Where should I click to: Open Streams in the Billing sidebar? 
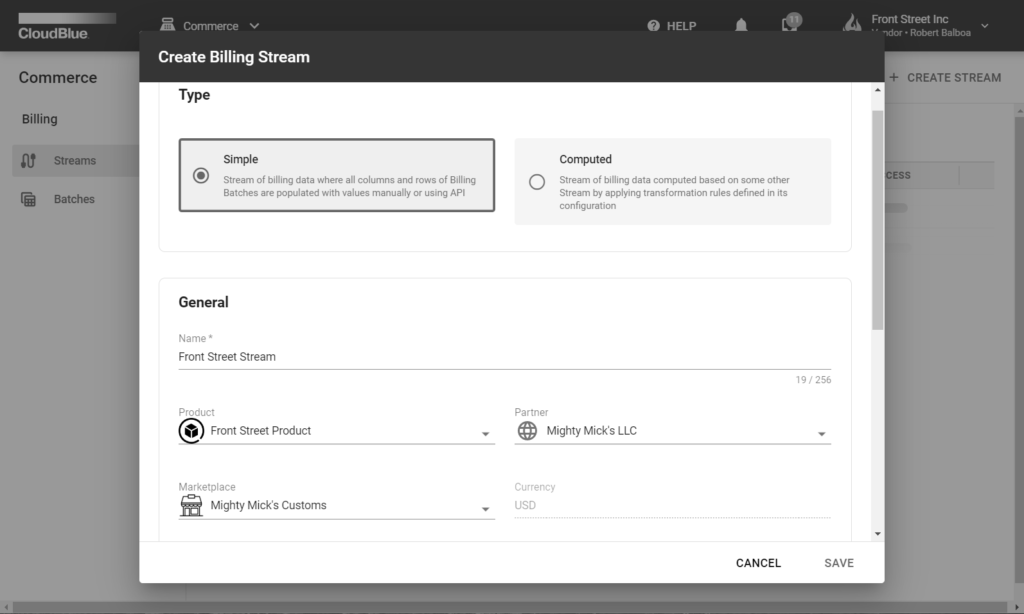75,161
